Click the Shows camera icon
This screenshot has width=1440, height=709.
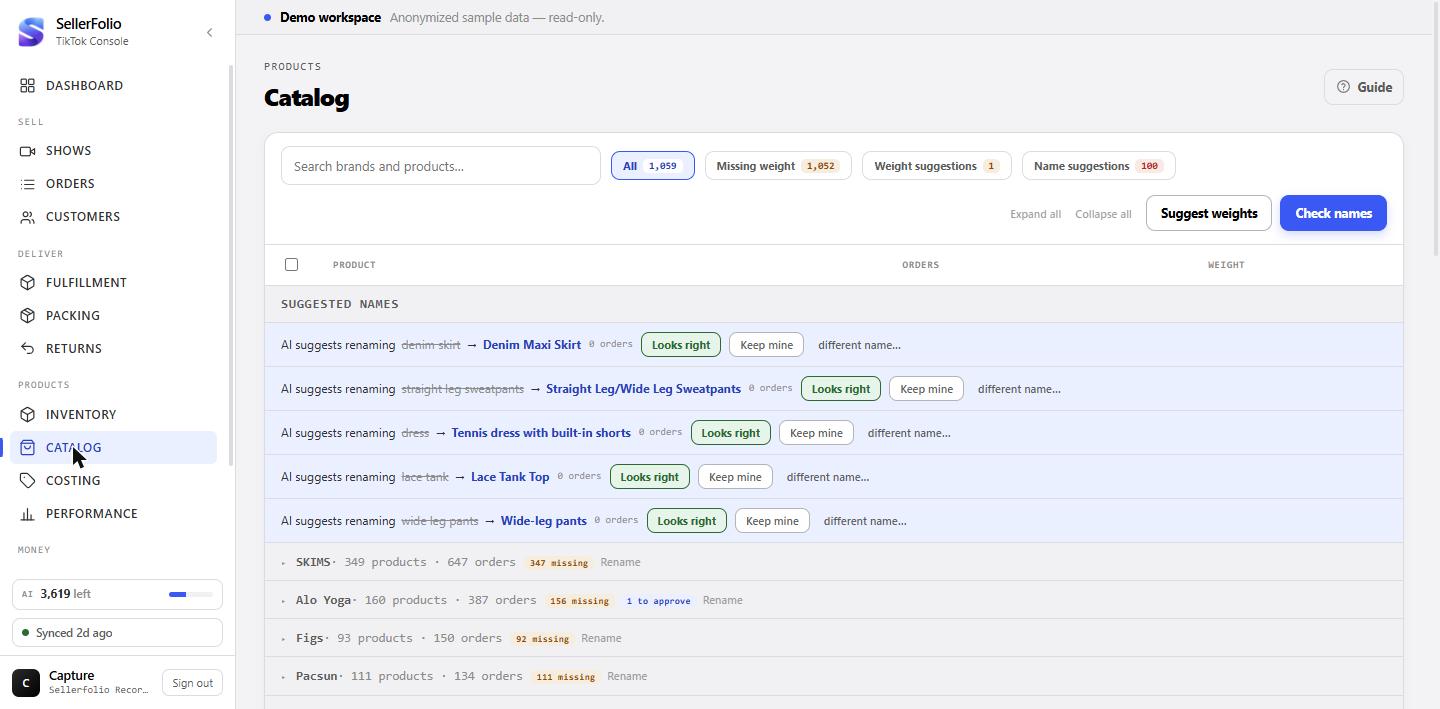click(28, 151)
